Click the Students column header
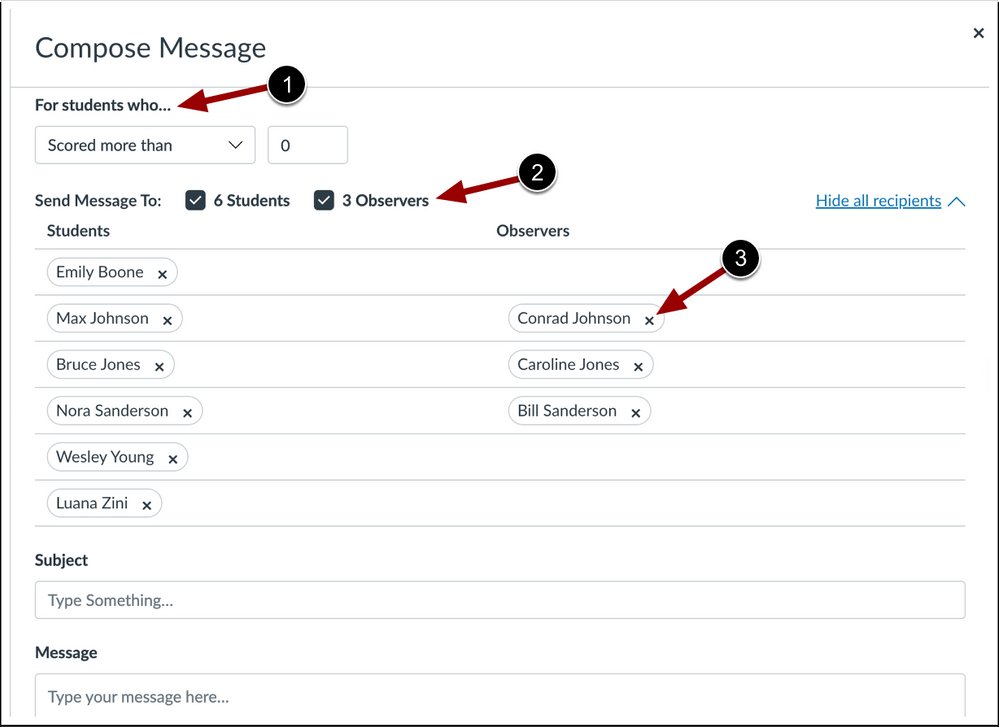Screen dimensions: 999x727 [x=78, y=231]
